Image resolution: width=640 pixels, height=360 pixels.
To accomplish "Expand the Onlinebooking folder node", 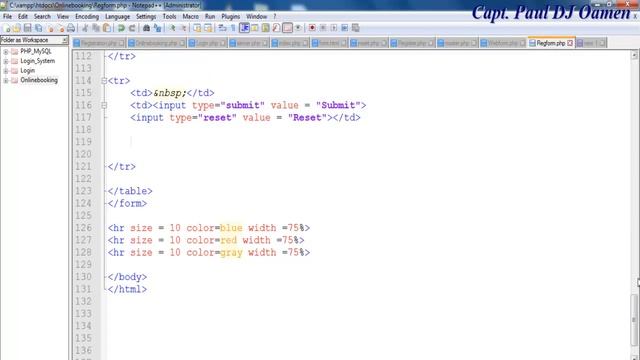I will point(6,80).
